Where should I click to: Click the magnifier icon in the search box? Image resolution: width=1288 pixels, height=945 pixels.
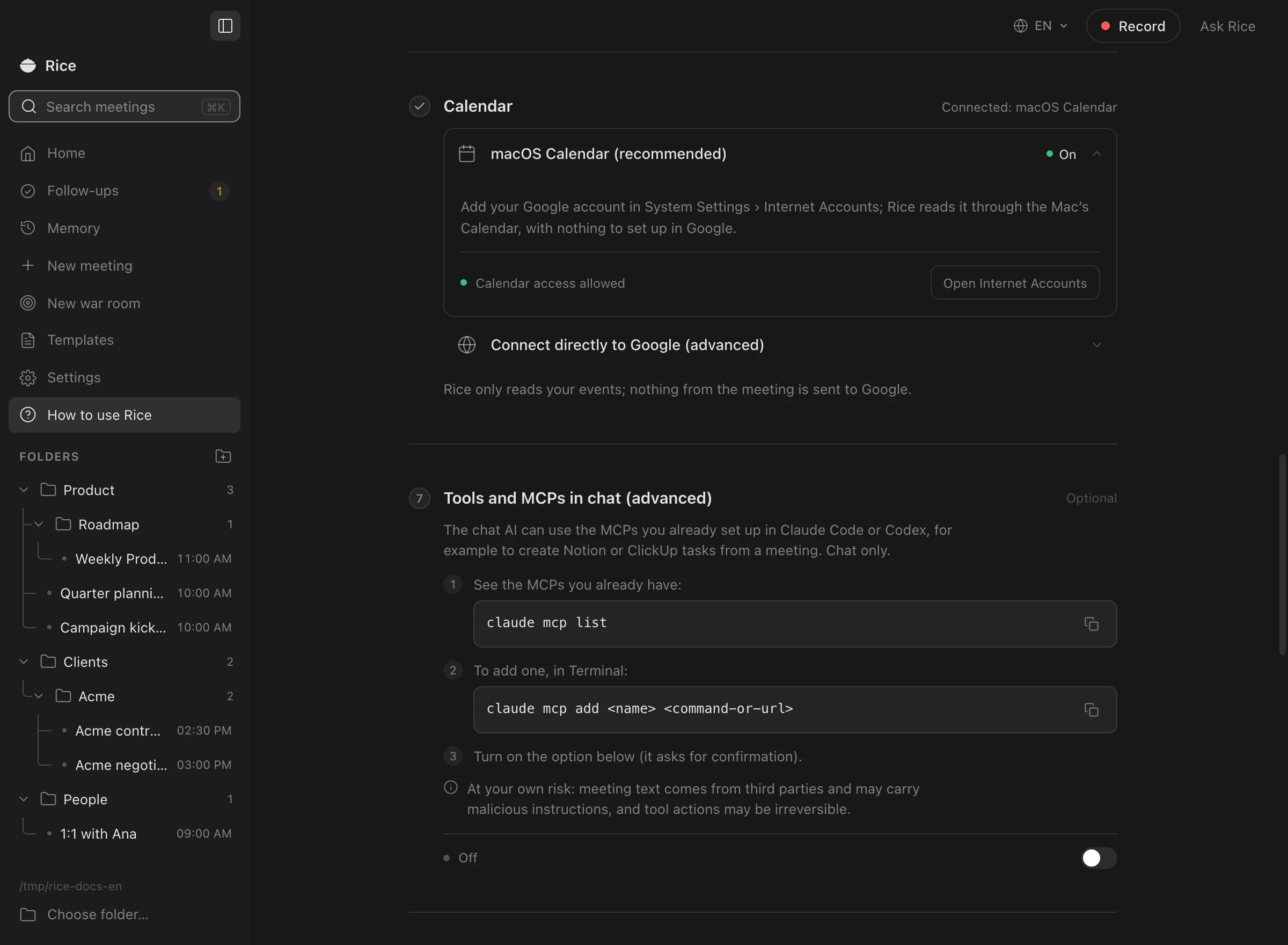[29, 106]
